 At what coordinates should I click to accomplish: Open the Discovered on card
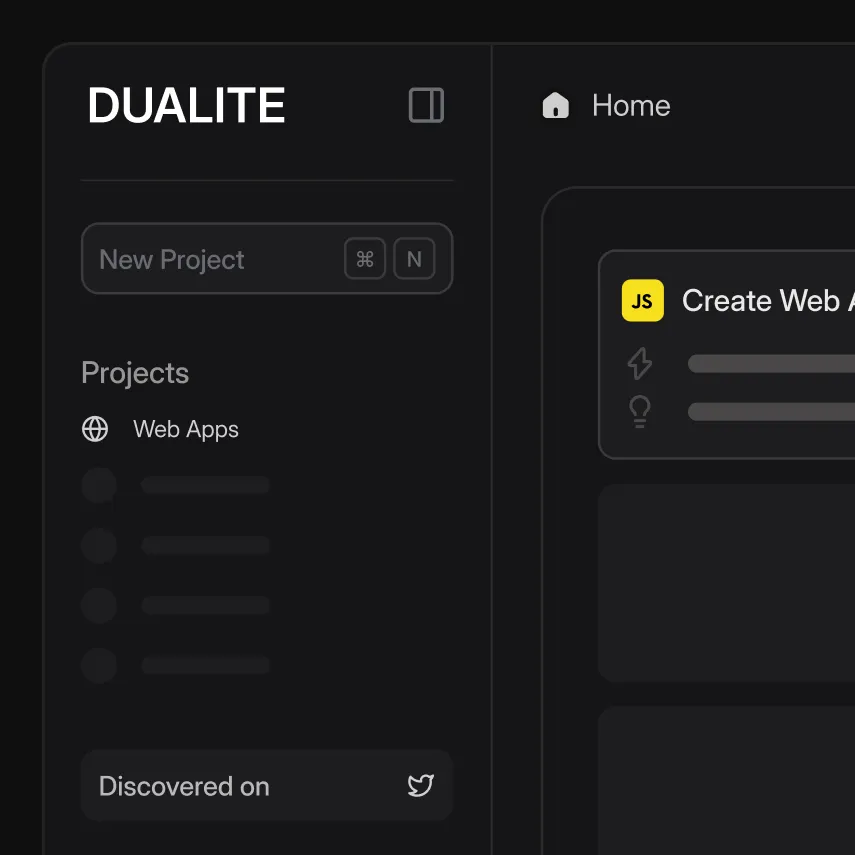pos(267,785)
